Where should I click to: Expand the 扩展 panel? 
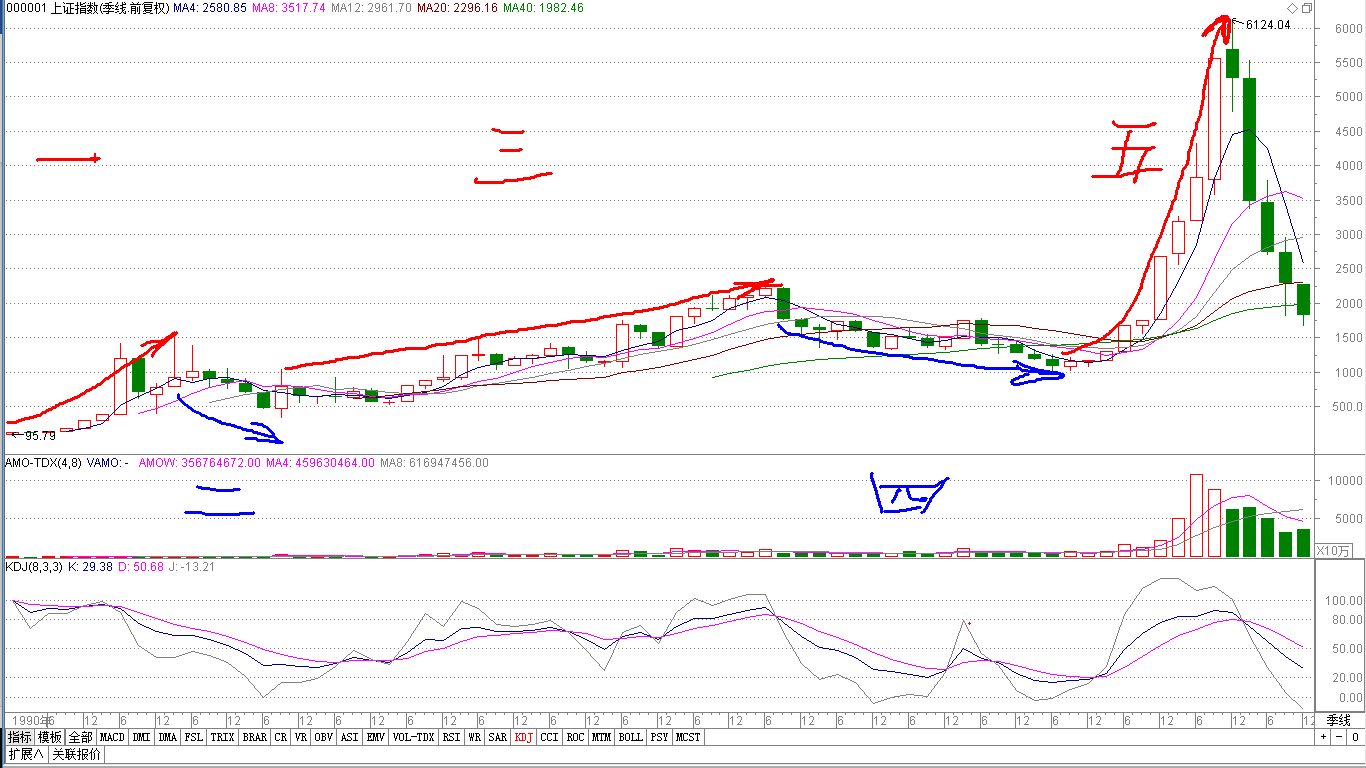[x=26, y=754]
